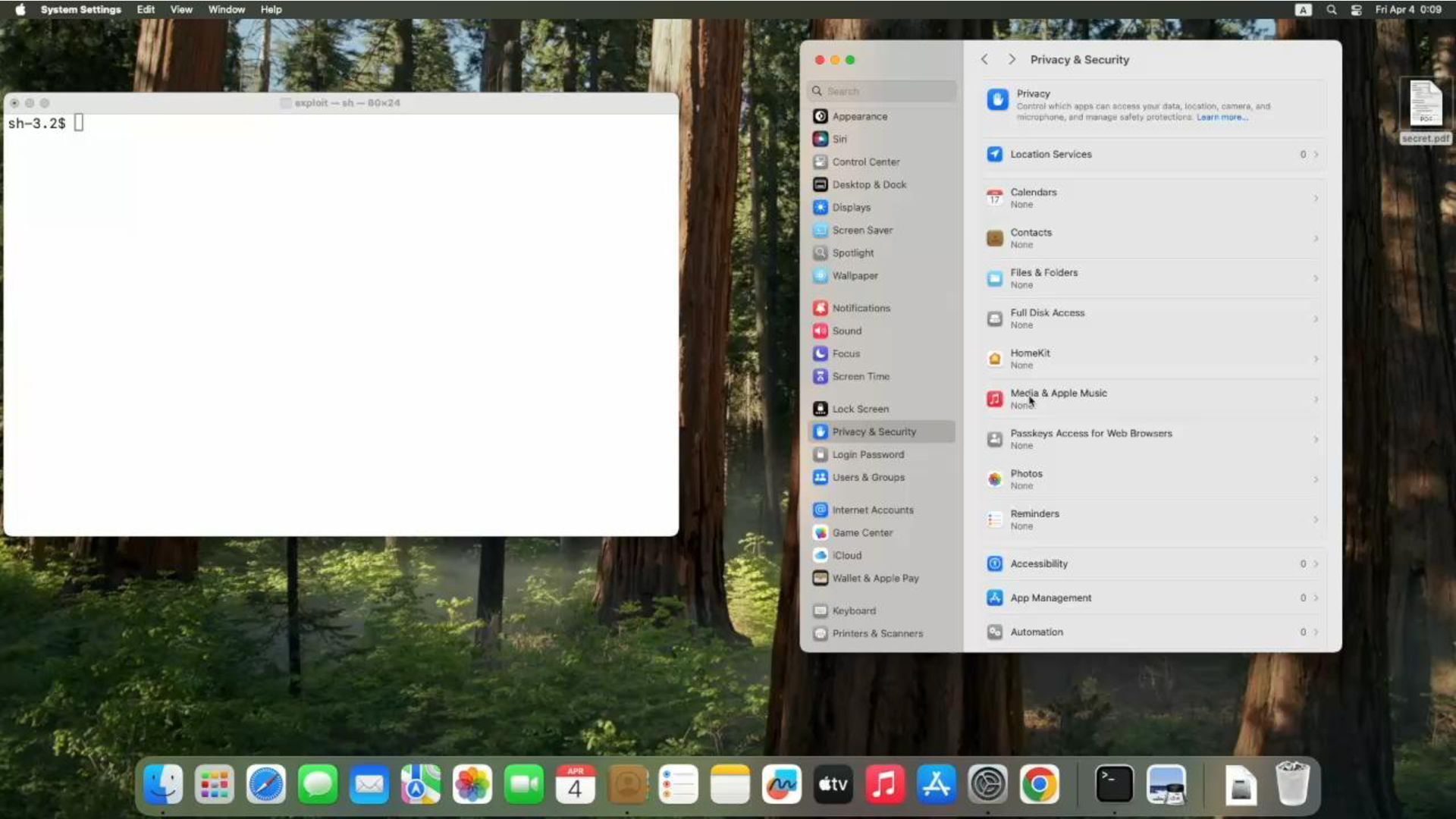Open HomeKit privacy row
This screenshot has width=1456, height=819.
point(1153,359)
